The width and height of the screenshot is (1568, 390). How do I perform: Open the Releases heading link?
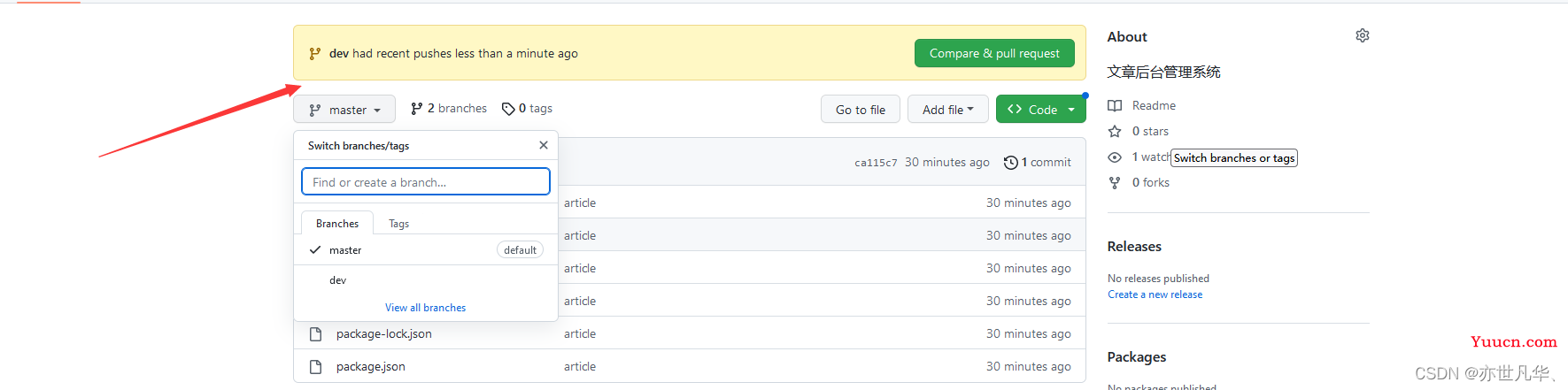coord(1134,247)
